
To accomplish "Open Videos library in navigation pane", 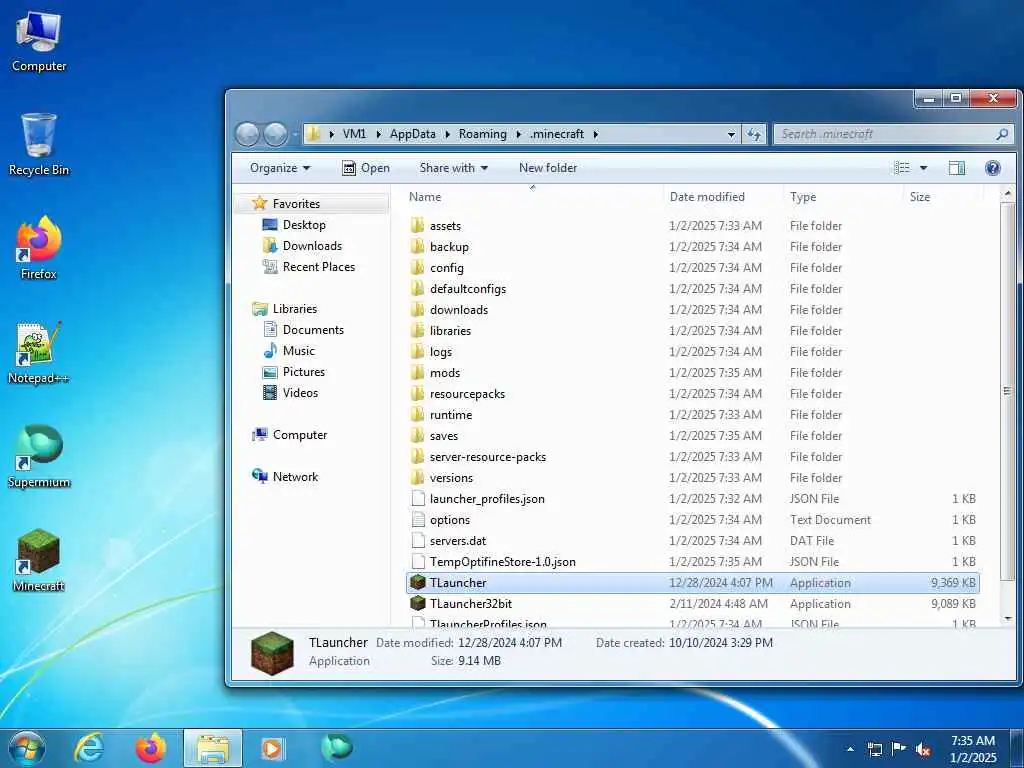I will point(300,392).
